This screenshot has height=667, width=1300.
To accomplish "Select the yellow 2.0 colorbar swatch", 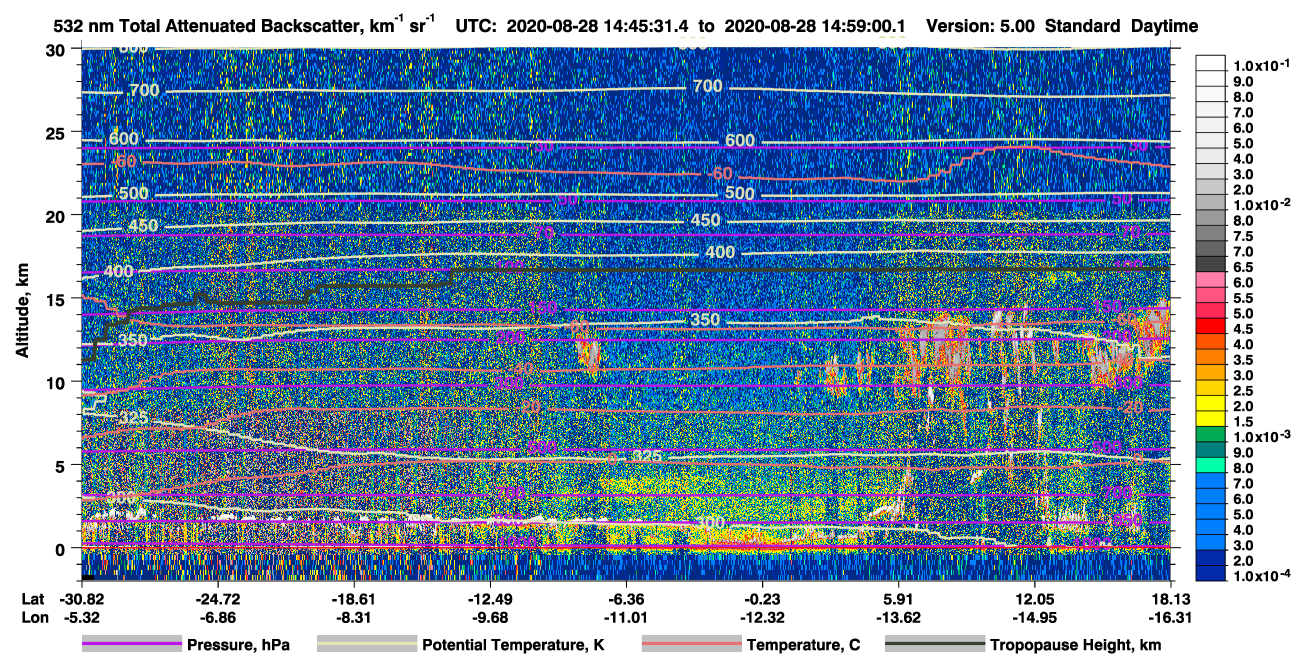I will coord(1213,407).
